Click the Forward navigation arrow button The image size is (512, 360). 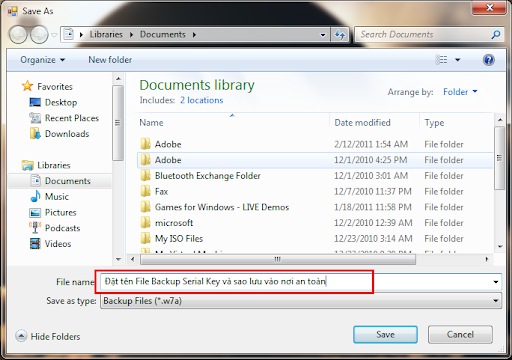point(39,34)
